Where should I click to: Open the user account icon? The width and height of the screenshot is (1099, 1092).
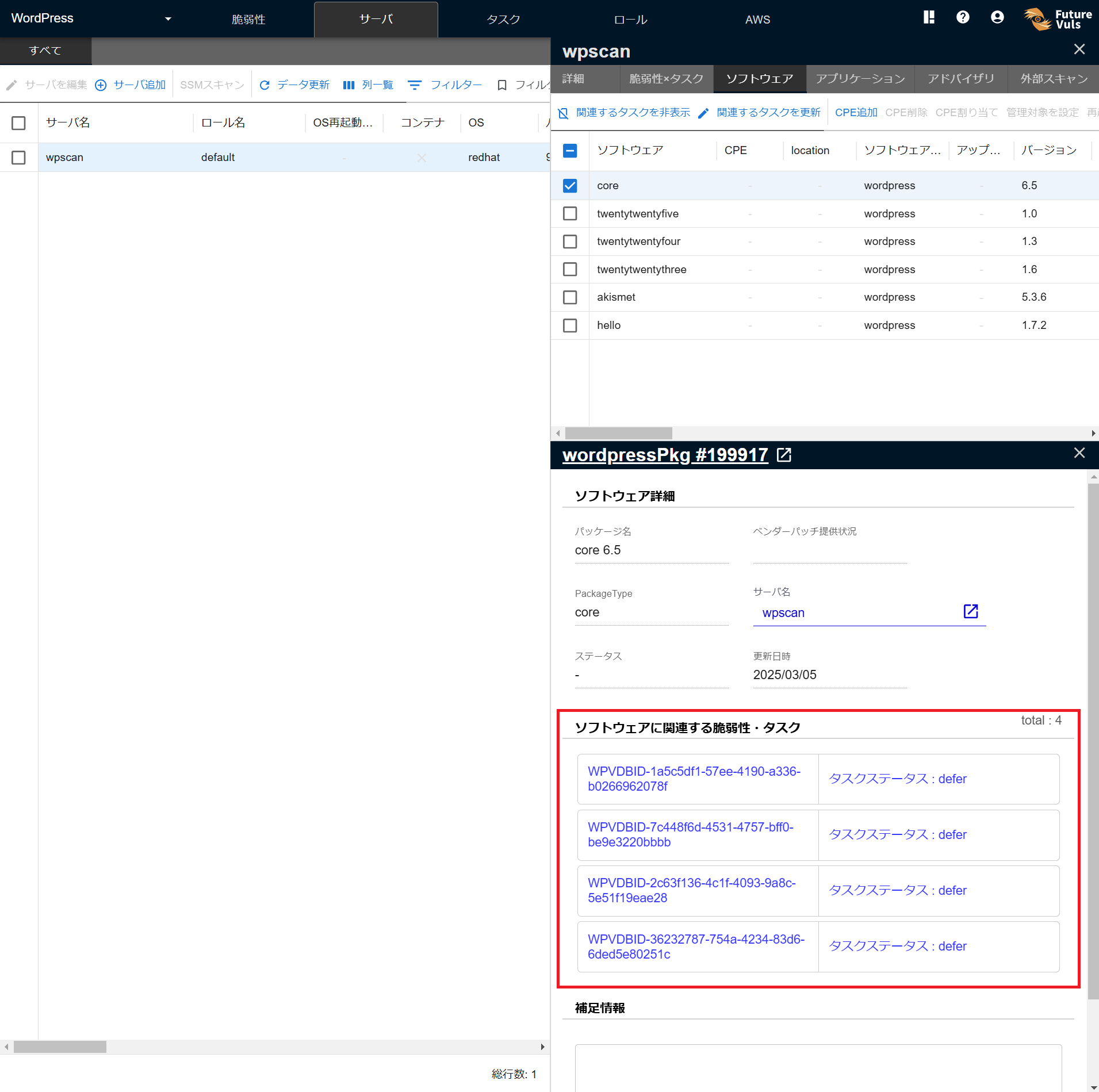[x=997, y=18]
